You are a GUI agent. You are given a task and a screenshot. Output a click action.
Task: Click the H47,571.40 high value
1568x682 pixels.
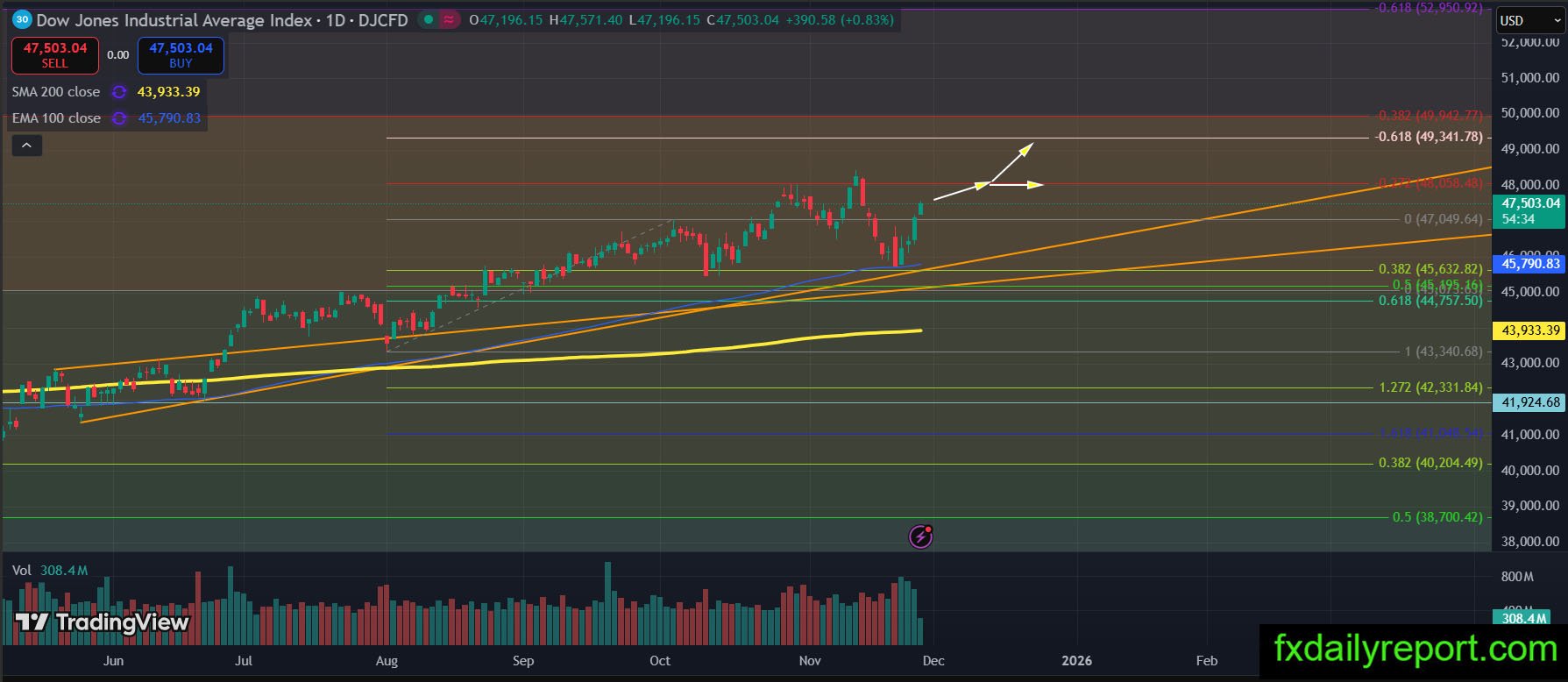pyautogui.click(x=585, y=19)
